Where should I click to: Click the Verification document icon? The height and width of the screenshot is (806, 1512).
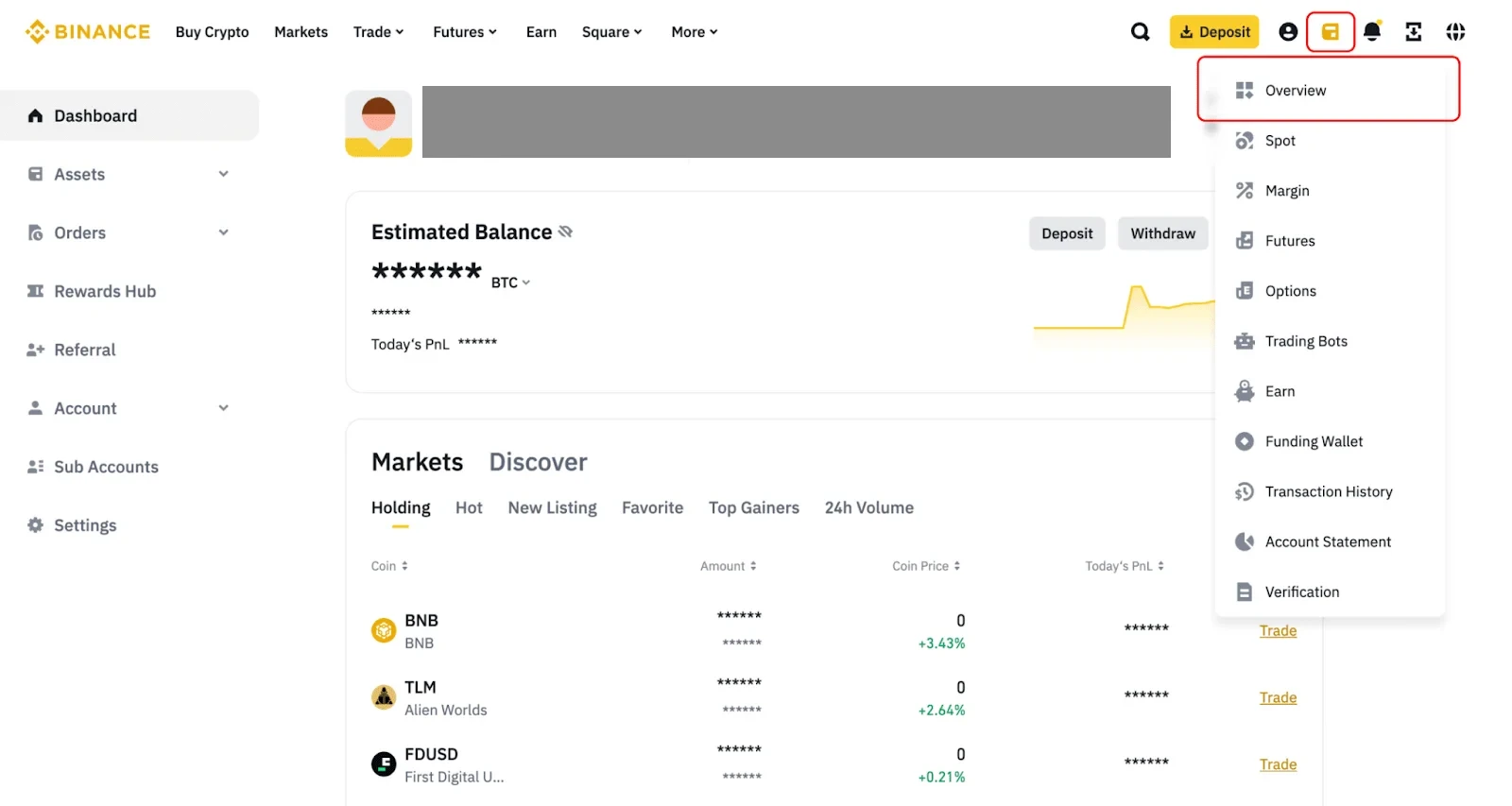(x=1245, y=592)
